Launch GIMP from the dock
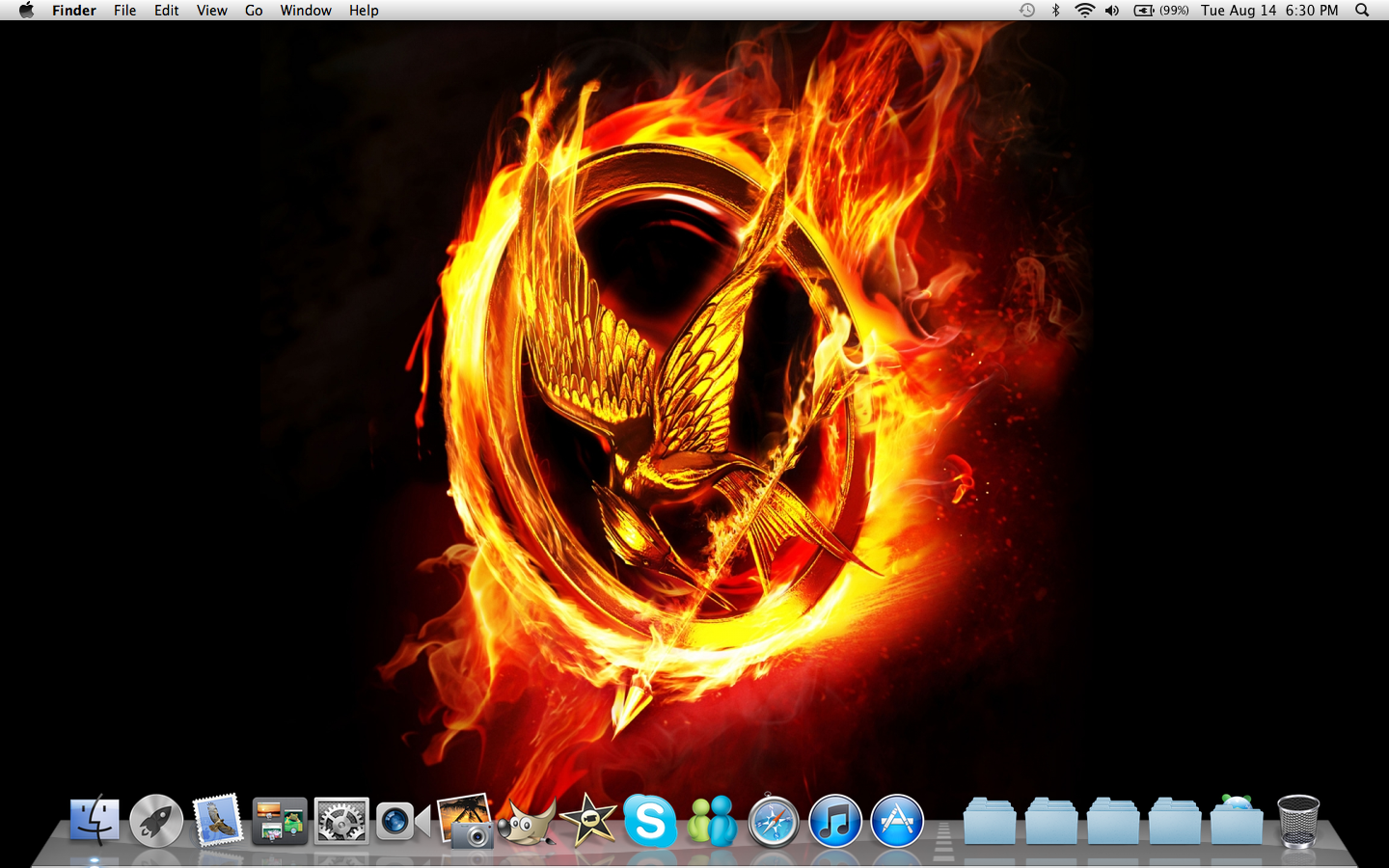 527,822
